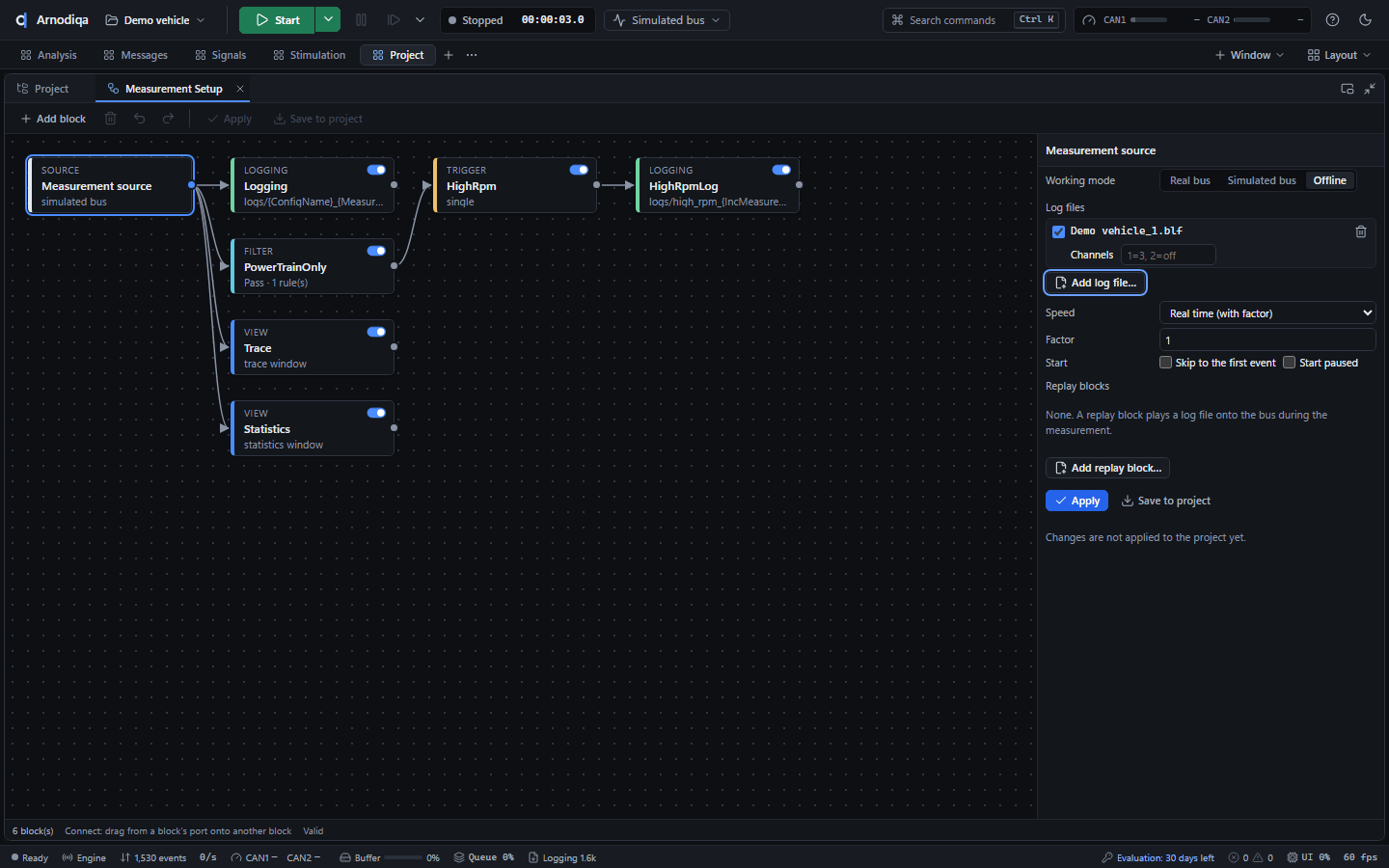Open the Speed dropdown

(x=1267, y=313)
